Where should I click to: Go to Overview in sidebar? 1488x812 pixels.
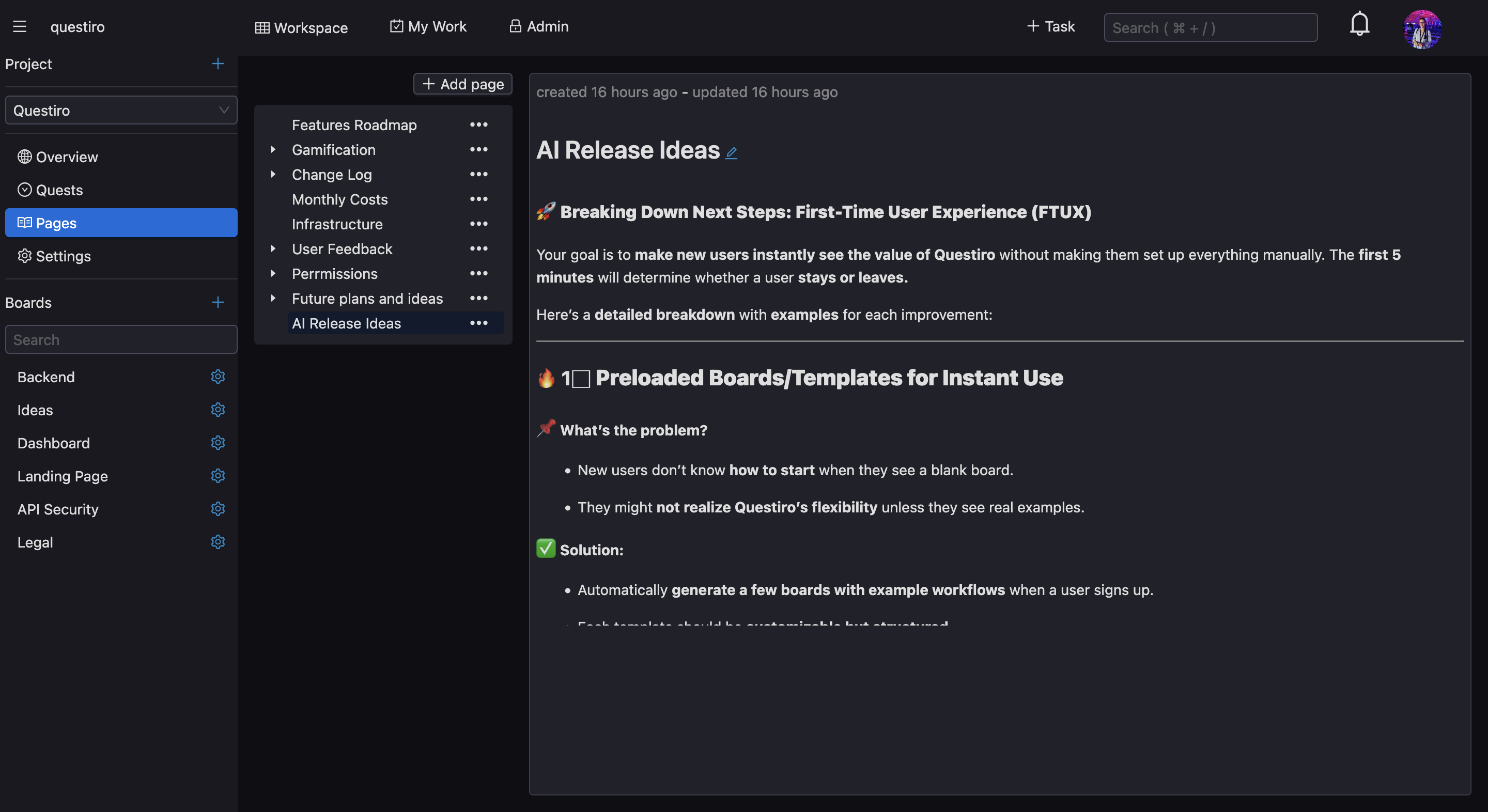pos(121,157)
